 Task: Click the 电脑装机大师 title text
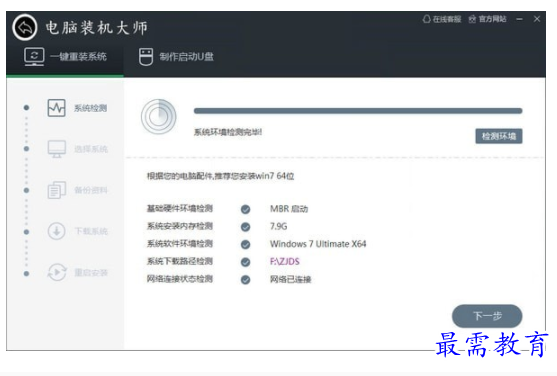(97, 28)
